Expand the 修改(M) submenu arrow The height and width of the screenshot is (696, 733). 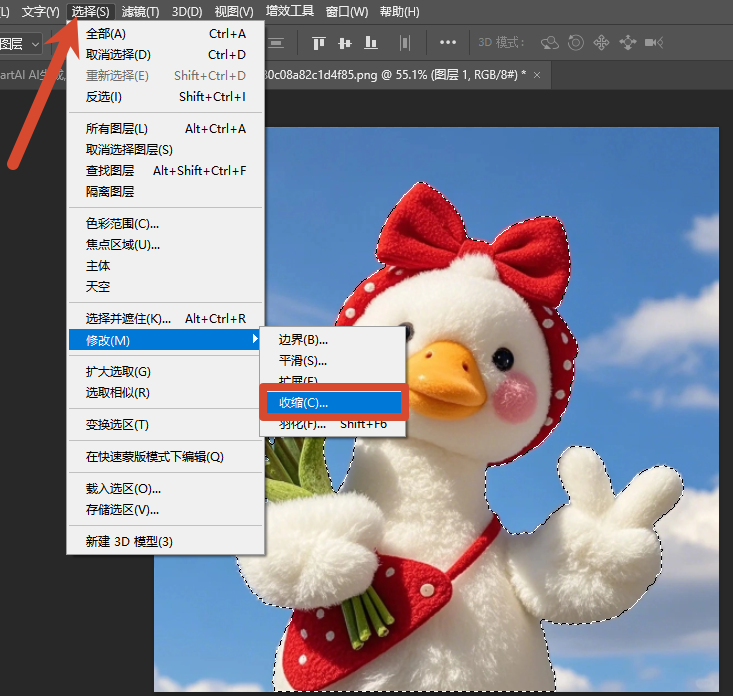click(x=255, y=338)
